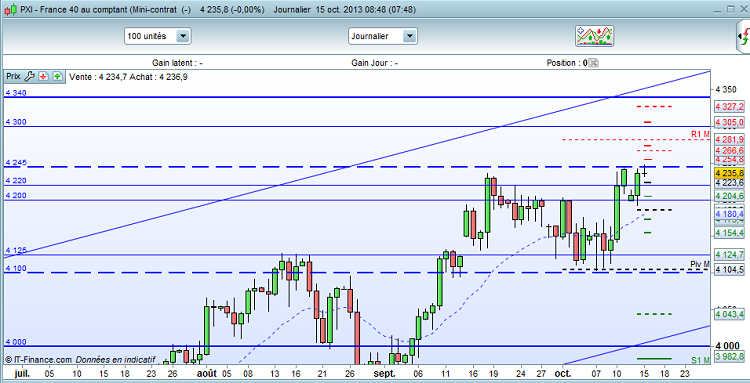
Task: Maximize the PXI chart window
Action: pyautogui.click(x=730, y=9)
